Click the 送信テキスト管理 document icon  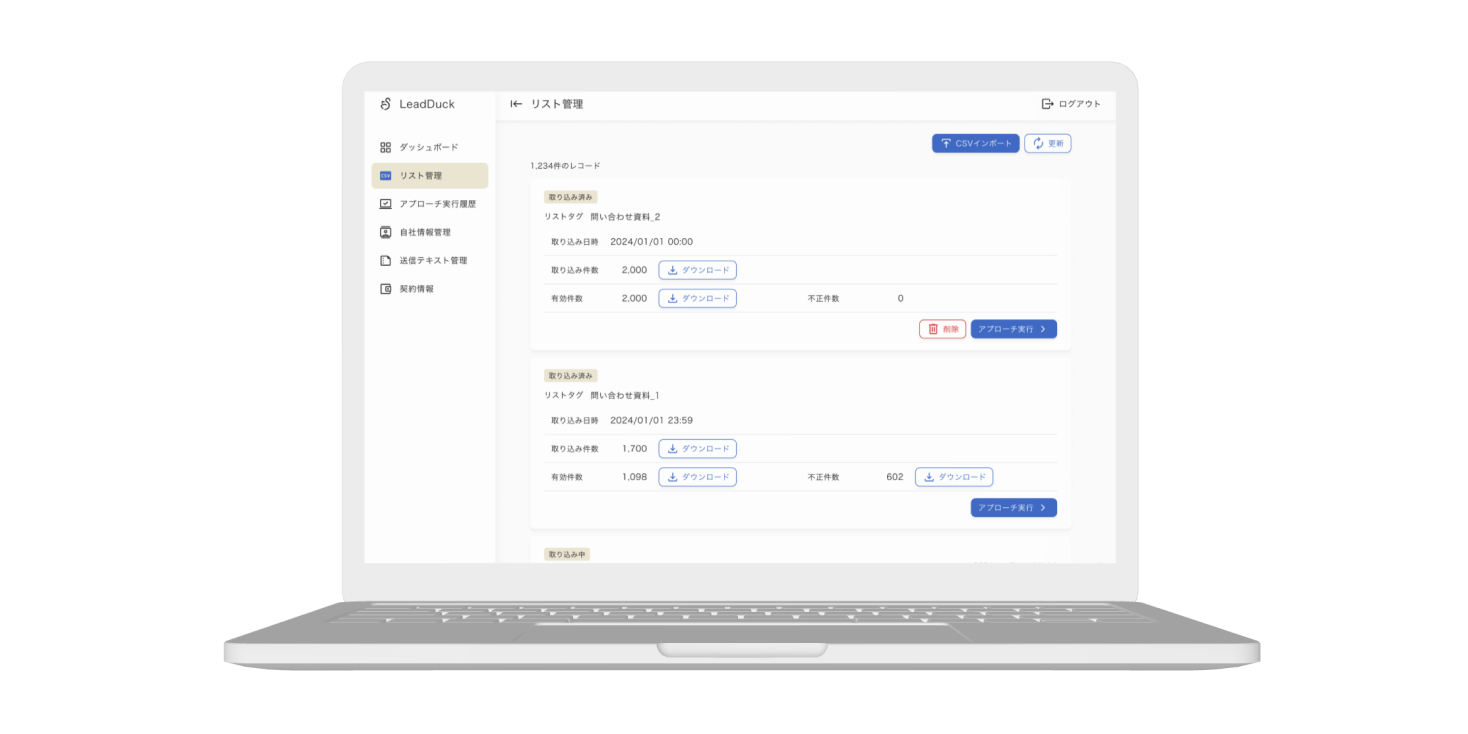point(386,261)
